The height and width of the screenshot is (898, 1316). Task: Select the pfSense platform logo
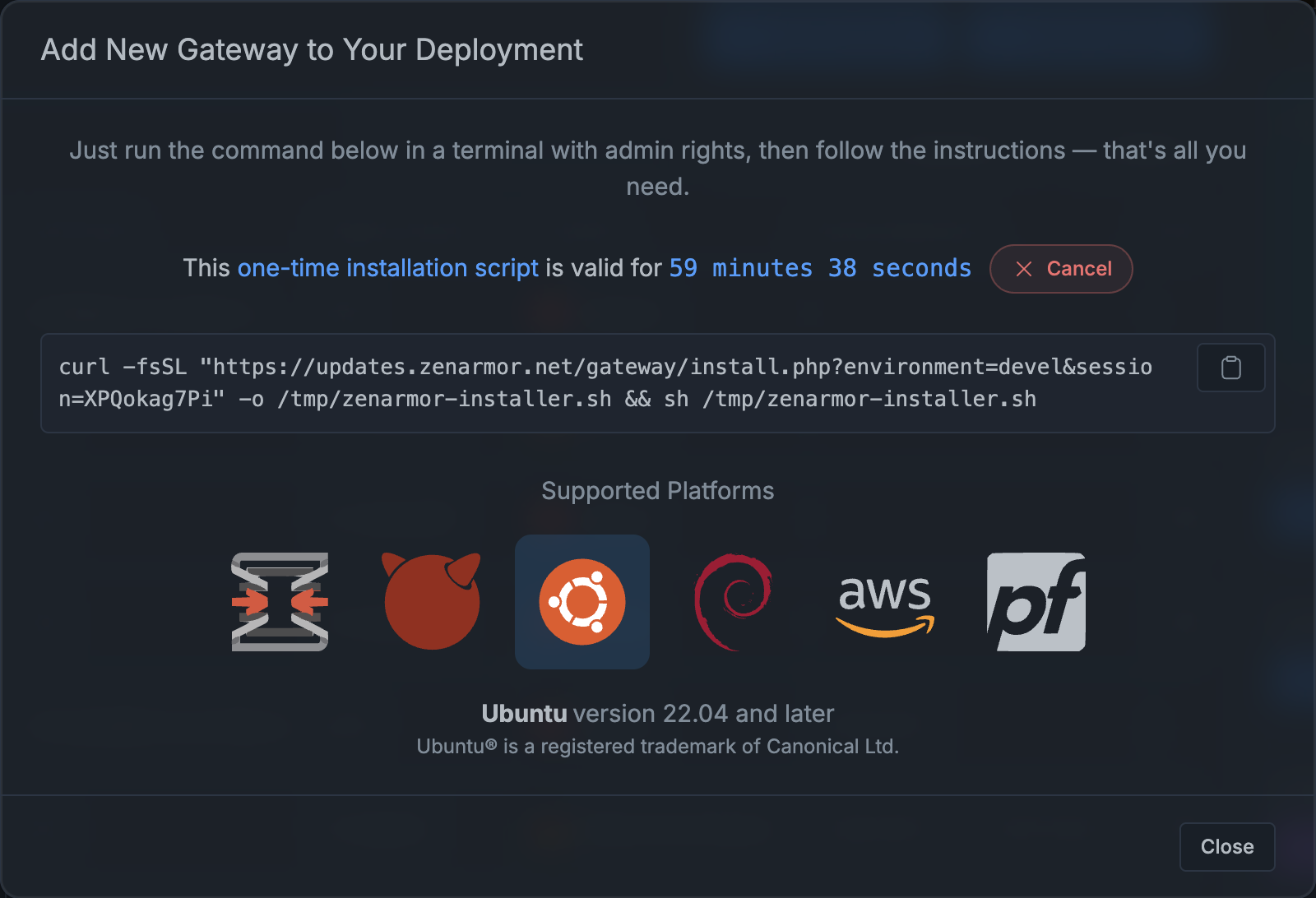1036,602
